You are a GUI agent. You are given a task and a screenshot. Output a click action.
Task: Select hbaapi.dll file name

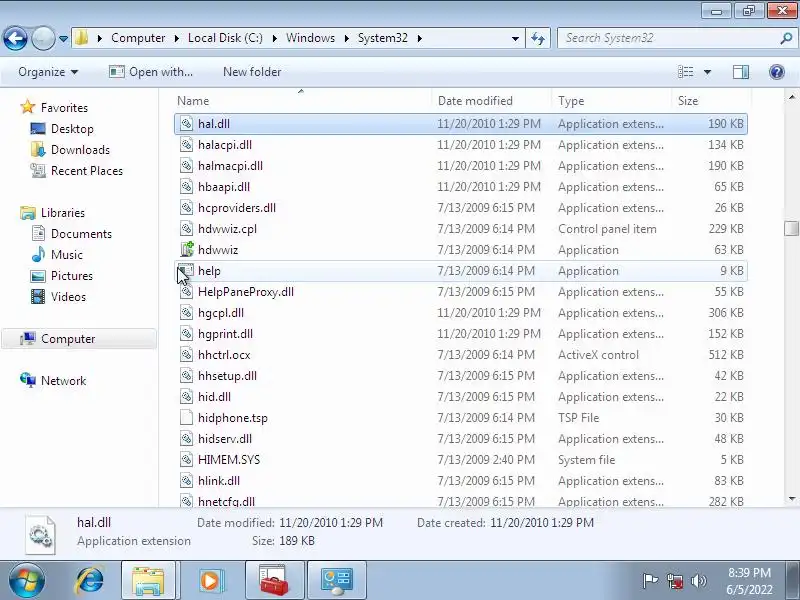coord(223,187)
